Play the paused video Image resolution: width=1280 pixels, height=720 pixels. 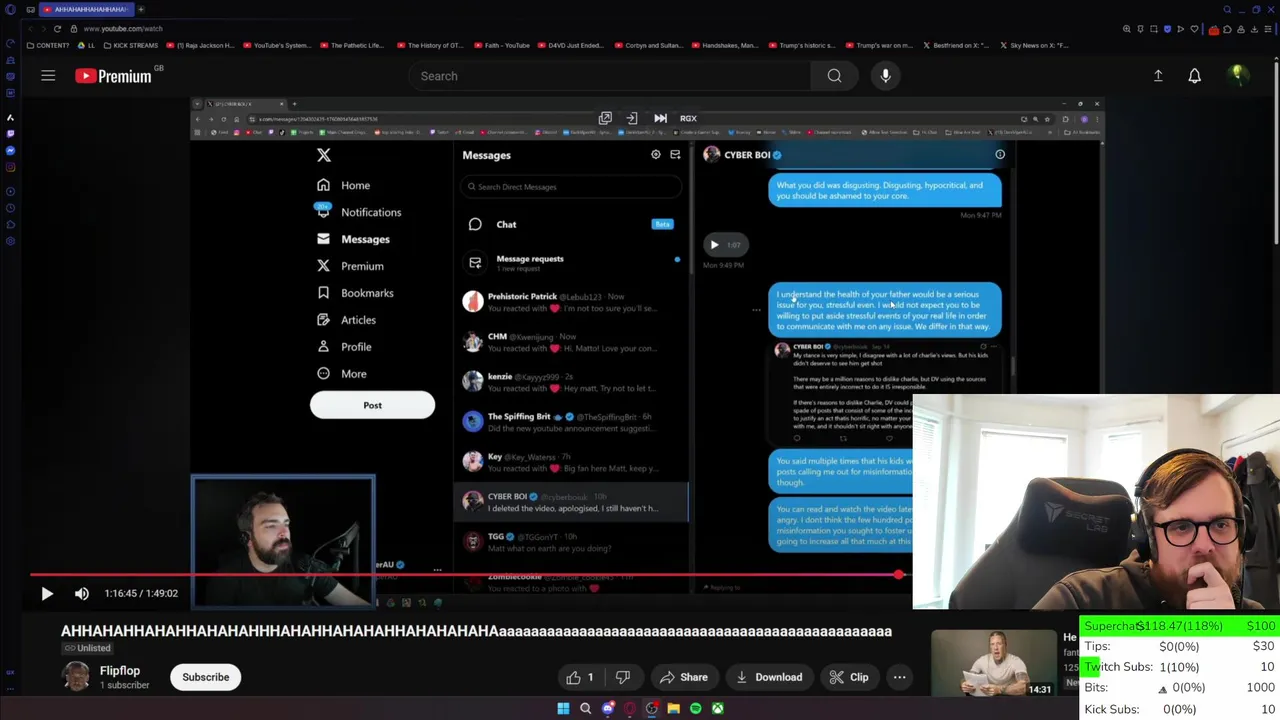point(47,593)
